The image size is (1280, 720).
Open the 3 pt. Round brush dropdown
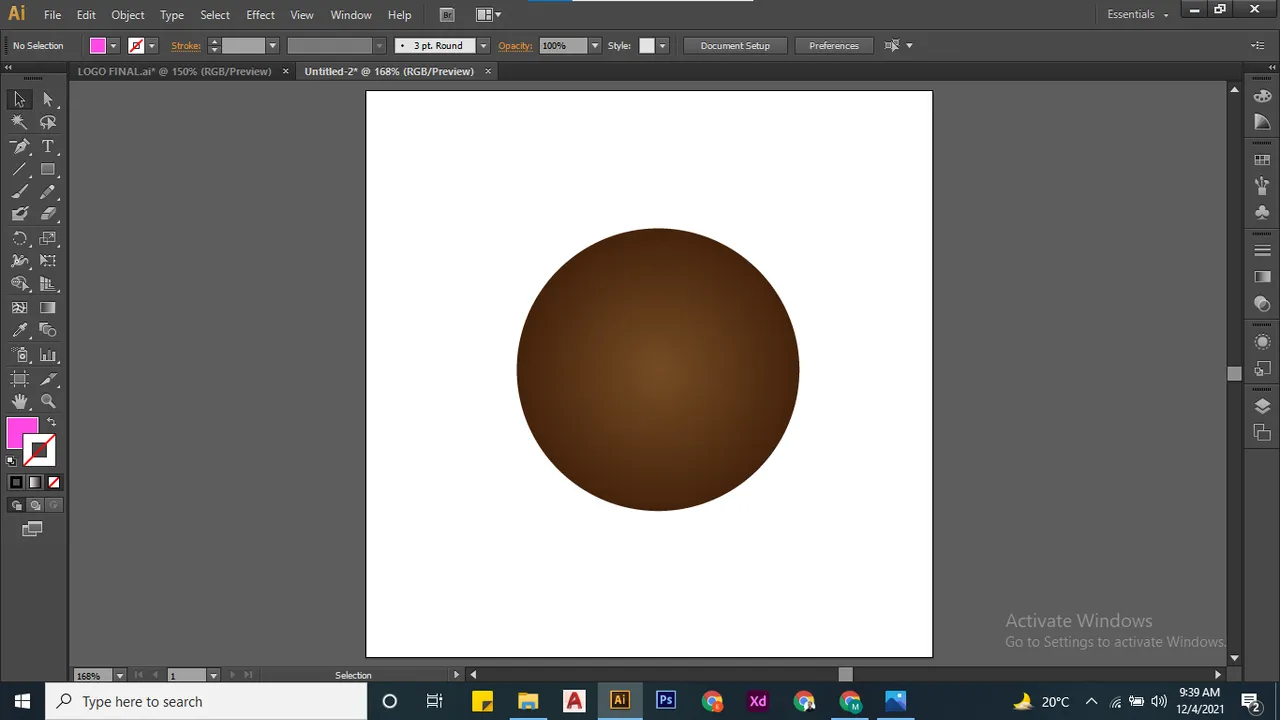[x=483, y=46]
